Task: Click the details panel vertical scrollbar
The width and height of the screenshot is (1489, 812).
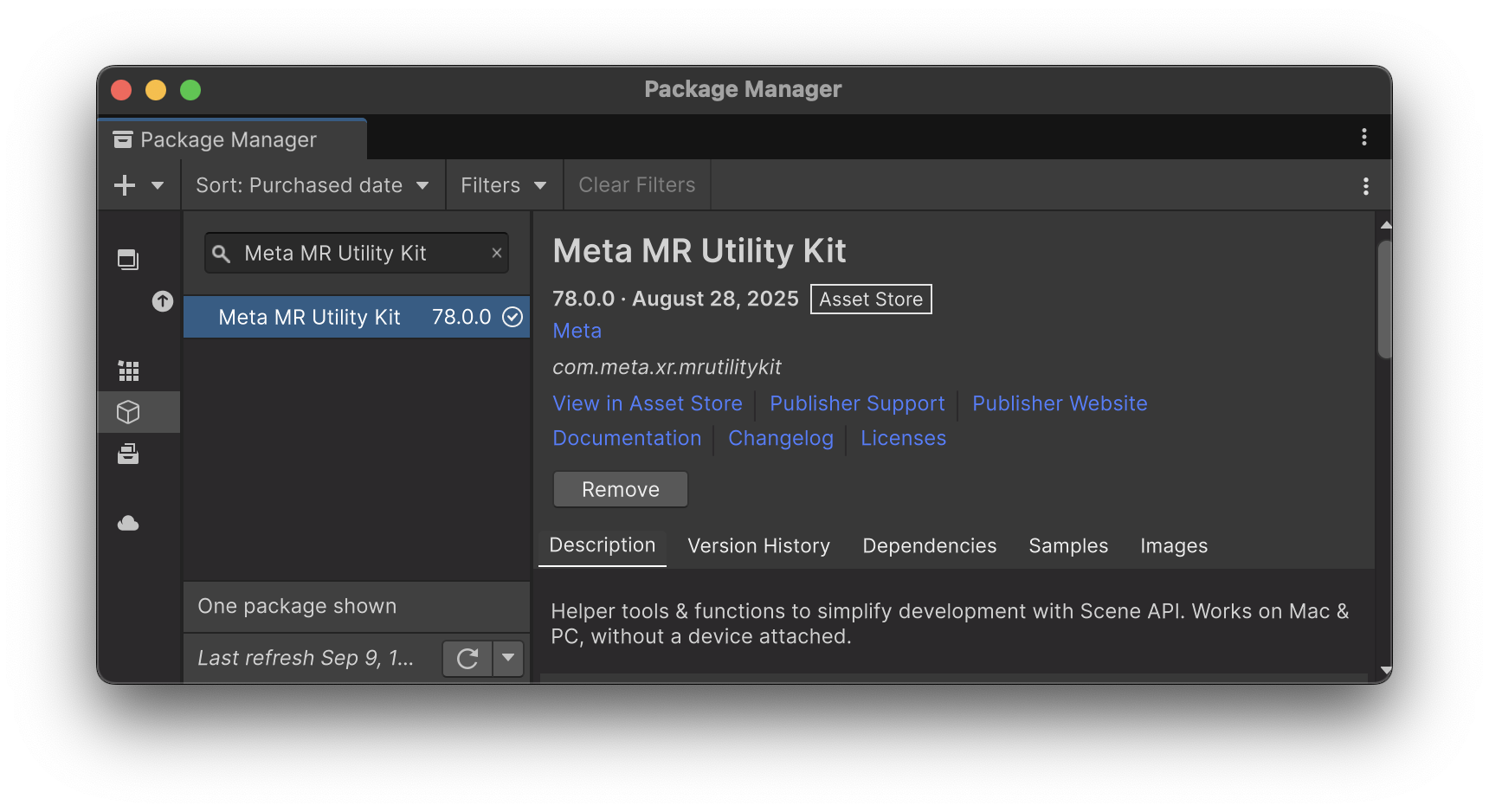Action: [x=1384, y=299]
